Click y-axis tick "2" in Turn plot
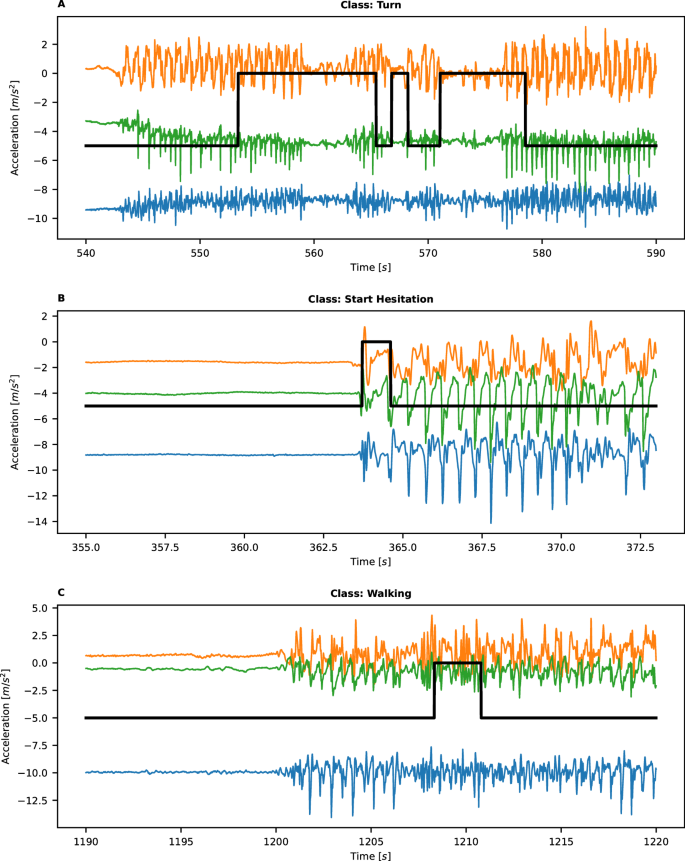This screenshot has width=685, height=861. pos(45,44)
